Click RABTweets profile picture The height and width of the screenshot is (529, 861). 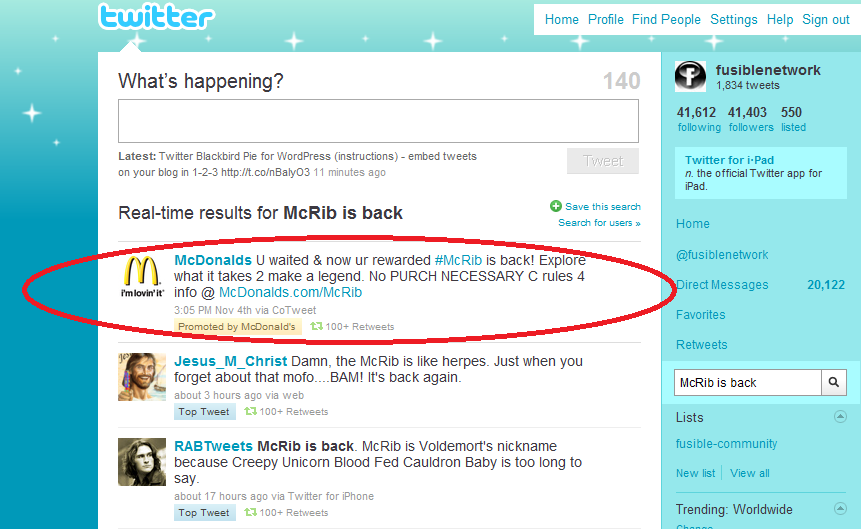tap(142, 461)
